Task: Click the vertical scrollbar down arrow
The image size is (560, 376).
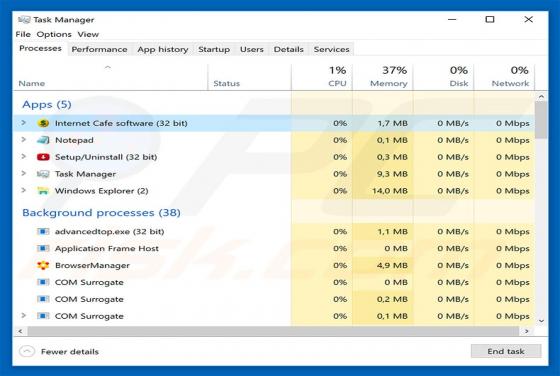Action: tap(541, 321)
